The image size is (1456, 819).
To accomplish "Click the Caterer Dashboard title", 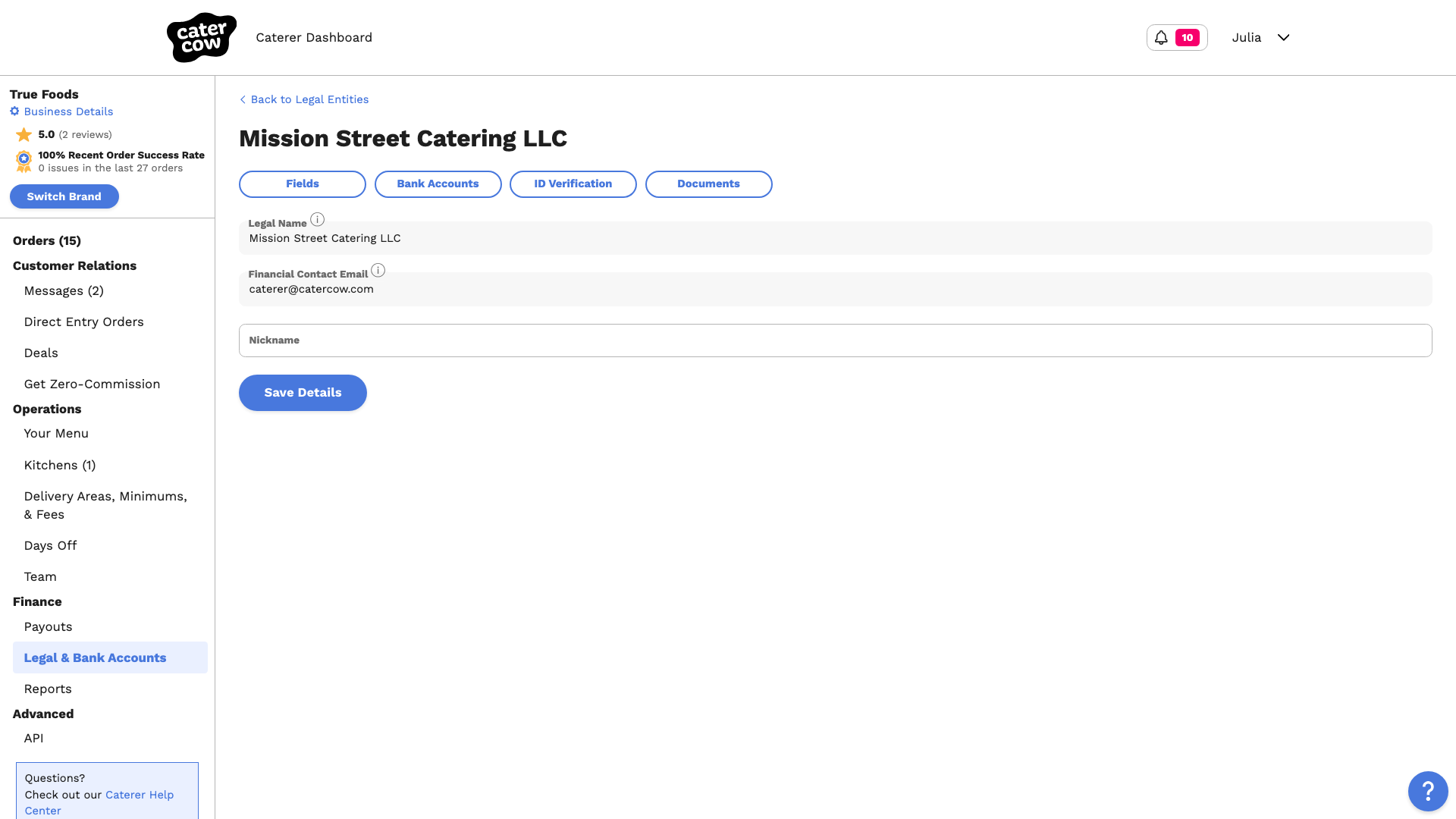I will [x=314, y=38].
